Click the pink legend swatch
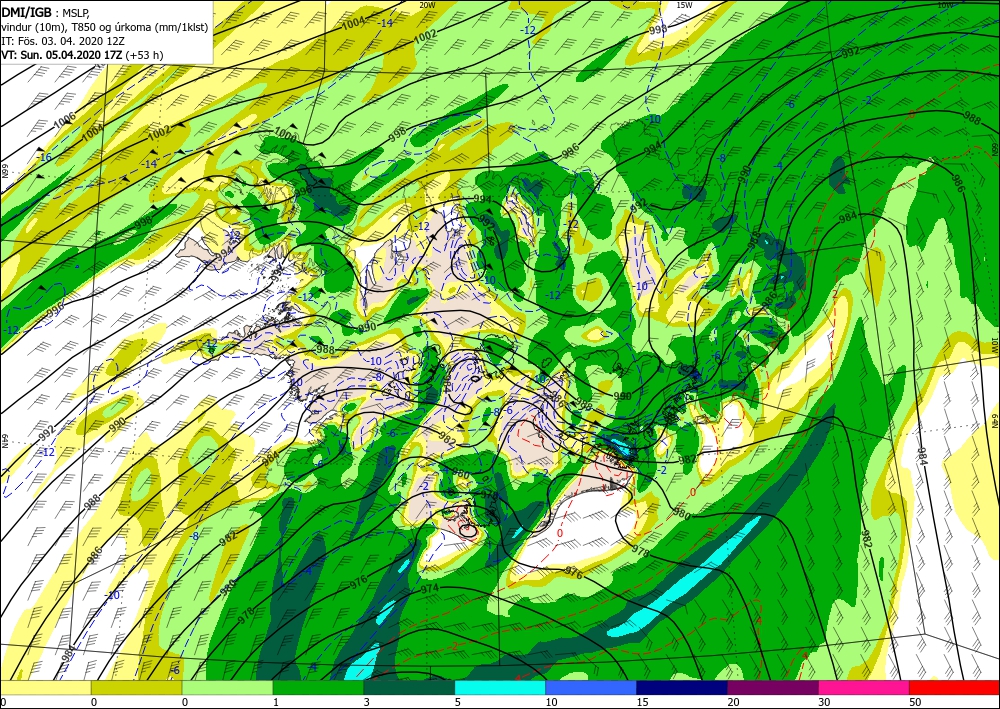The height and width of the screenshot is (709, 1000). (x=864, y=687)
